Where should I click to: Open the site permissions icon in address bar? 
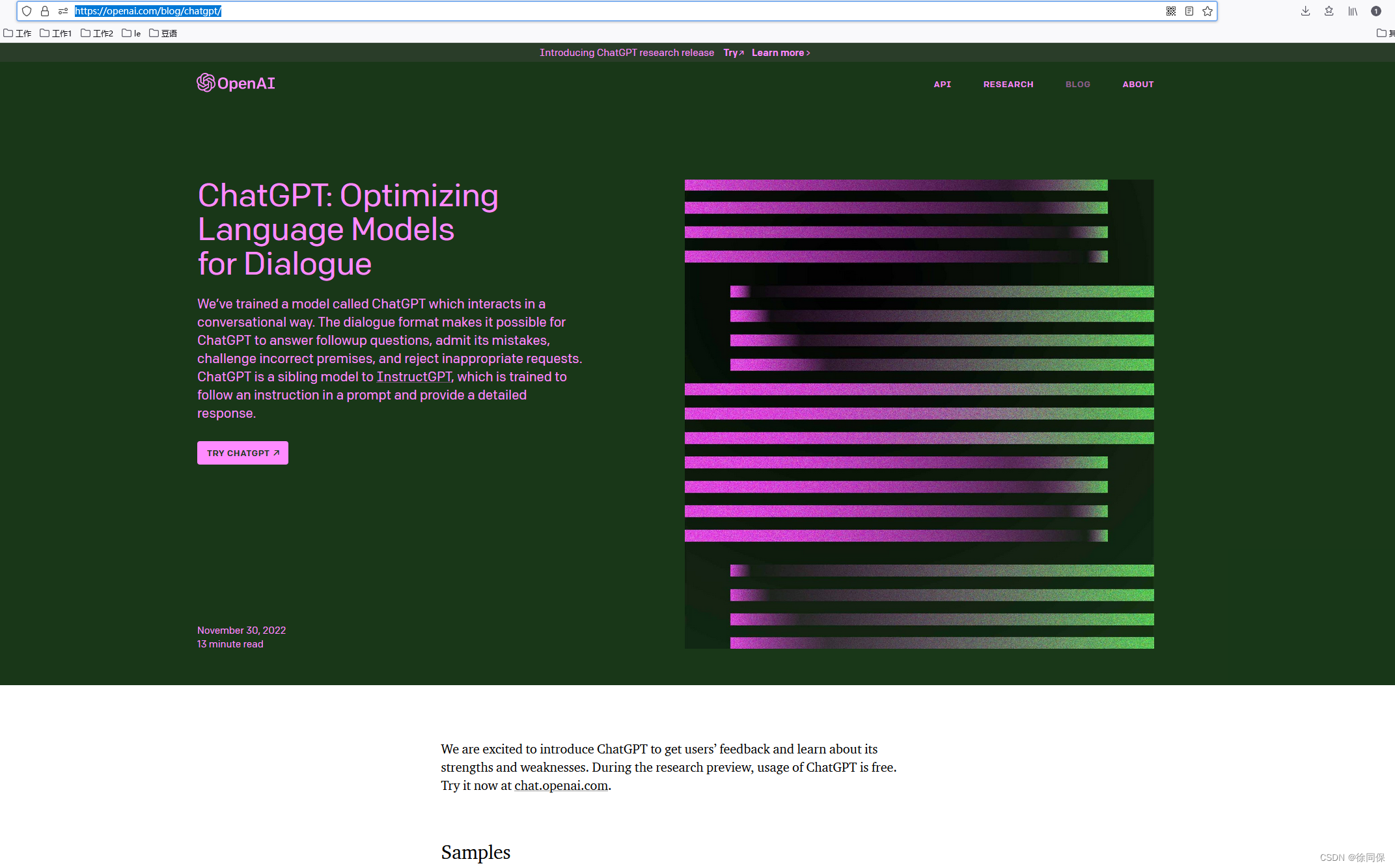[63, 11]
